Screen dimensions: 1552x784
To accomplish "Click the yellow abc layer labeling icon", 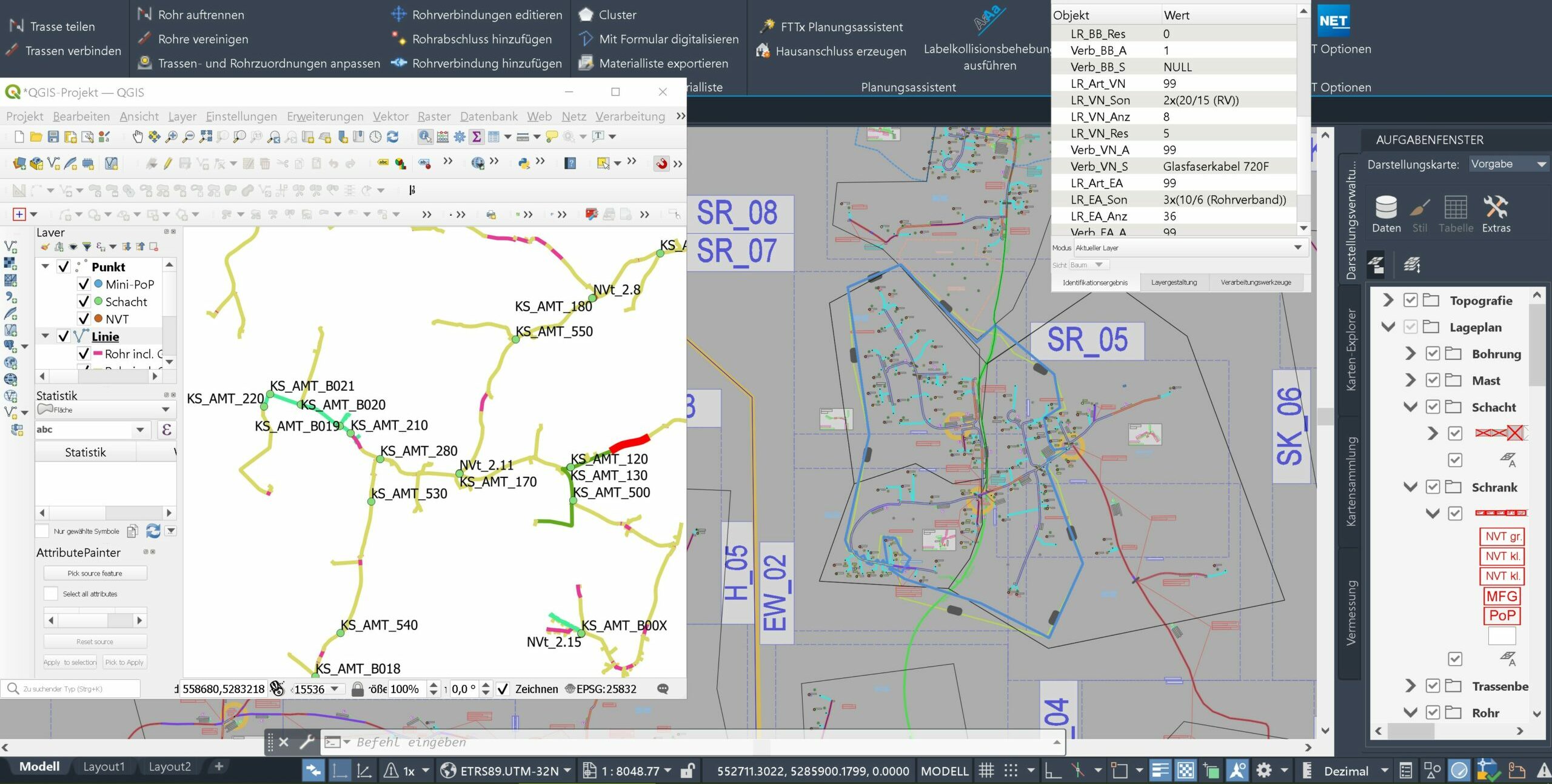I will coord(383,163).
